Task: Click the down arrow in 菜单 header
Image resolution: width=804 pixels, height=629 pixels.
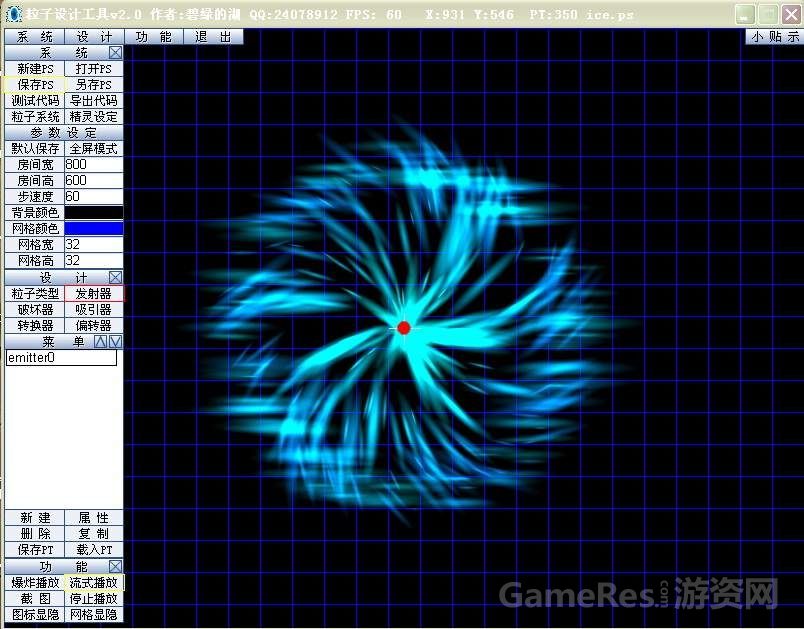Action: coord(116,341)
